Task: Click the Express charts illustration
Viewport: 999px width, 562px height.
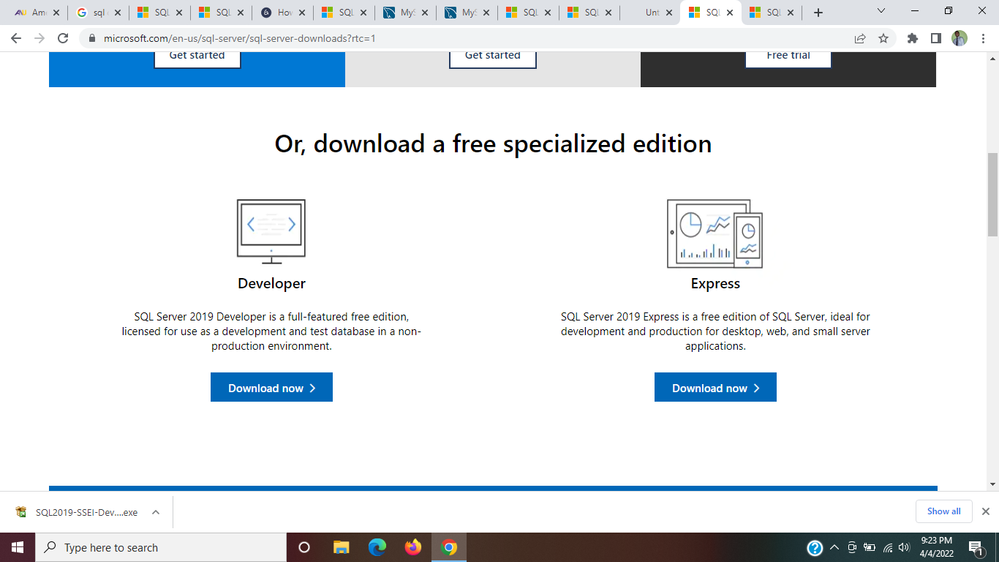Action: 715,233
